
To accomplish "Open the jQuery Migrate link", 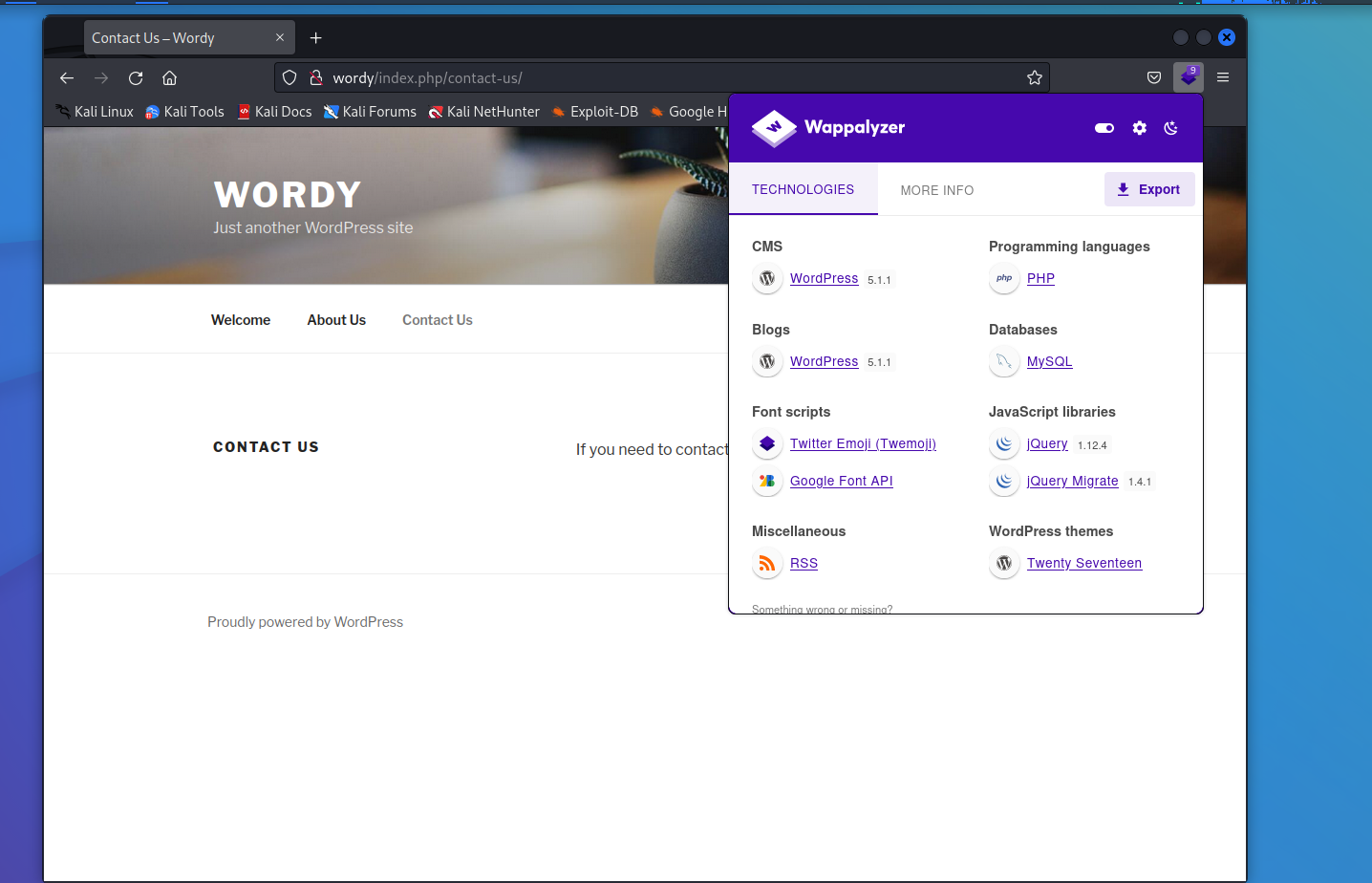I will tap(1072, 481).
